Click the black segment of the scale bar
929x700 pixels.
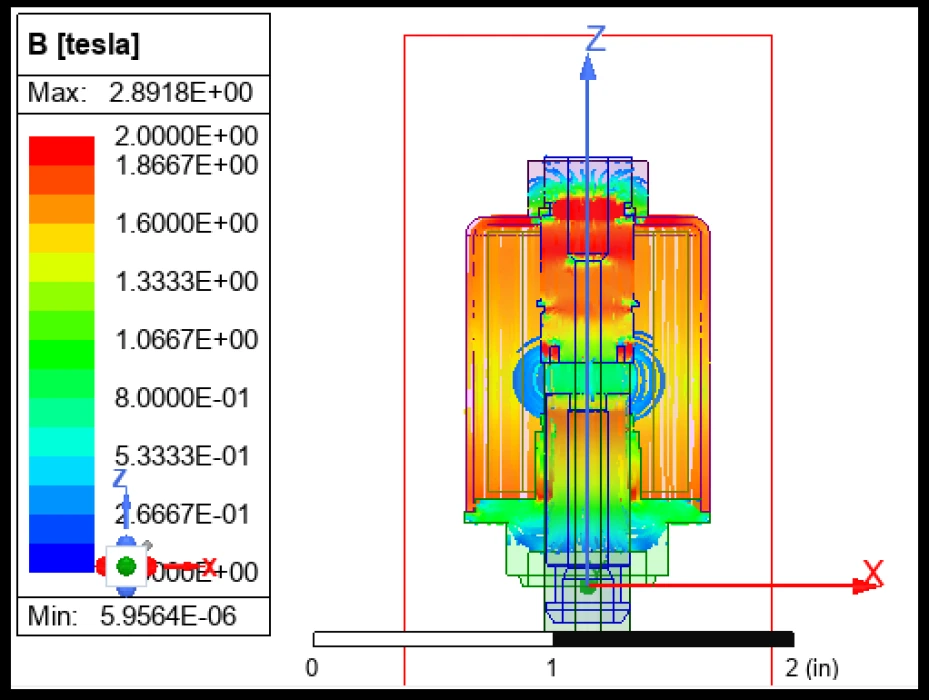tap(672, 639)
